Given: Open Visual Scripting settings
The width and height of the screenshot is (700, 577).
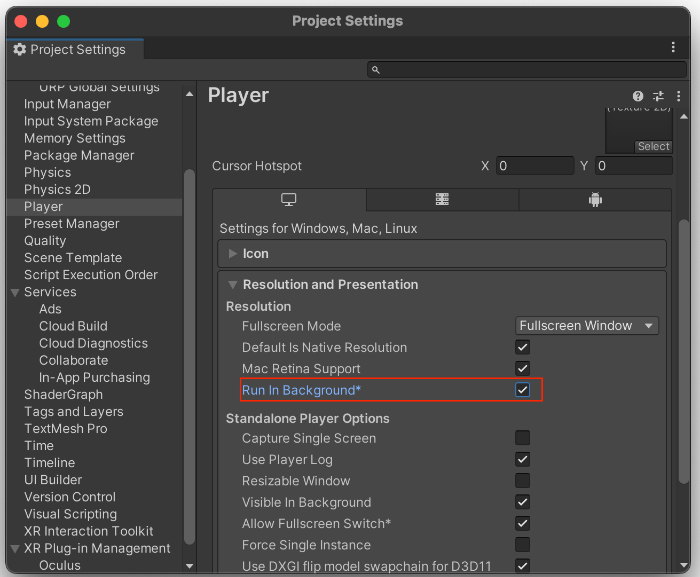Looking at the screenshot, I should 71,514.
